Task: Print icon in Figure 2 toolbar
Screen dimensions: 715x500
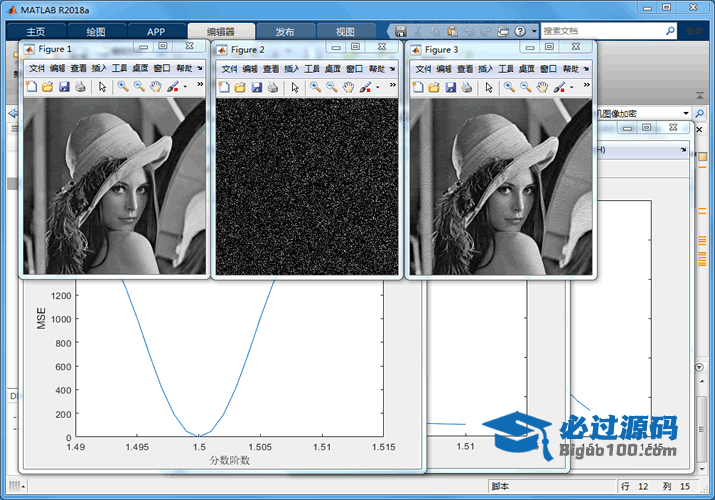Action: coord(273,87)
